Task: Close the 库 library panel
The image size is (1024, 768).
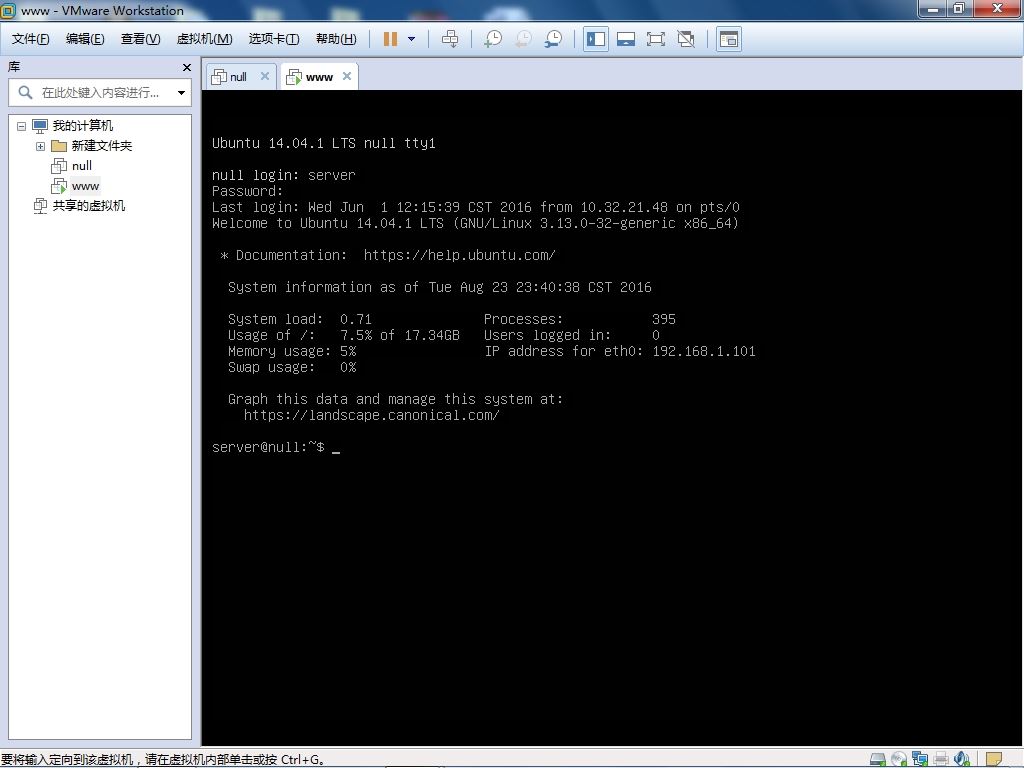Action: [187, 67]
